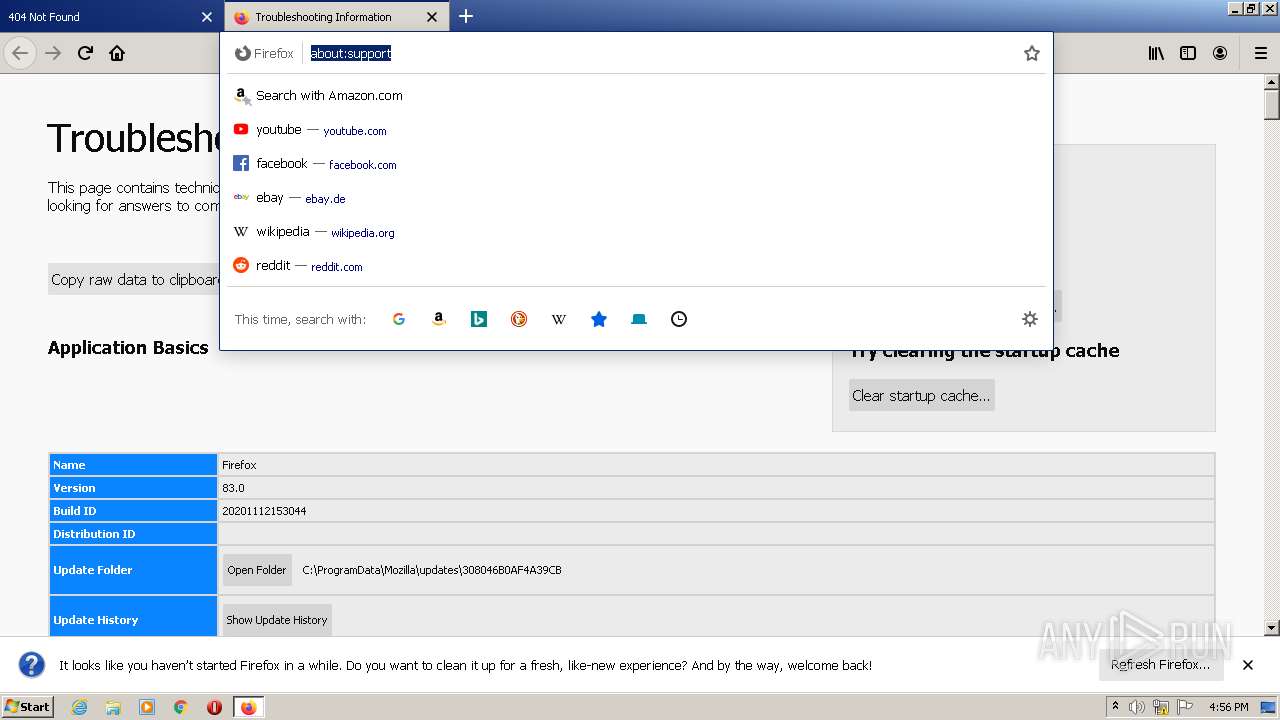Image resolution: width=1280 pixels, height=720 pixels.
Task: Dismiss the refresh Firefox notification bar
Action: (x=1248, y=665)
